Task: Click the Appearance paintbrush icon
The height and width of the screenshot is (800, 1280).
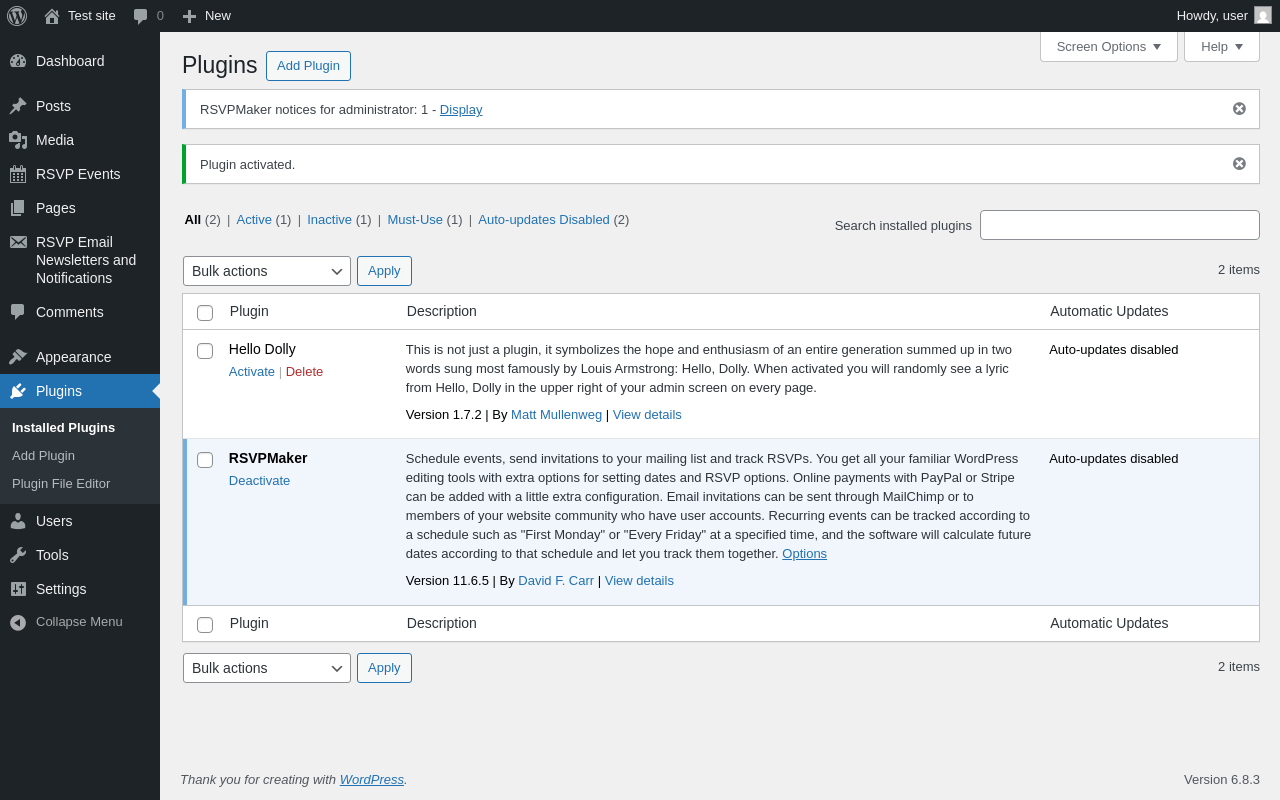Action: click(18, 357)
